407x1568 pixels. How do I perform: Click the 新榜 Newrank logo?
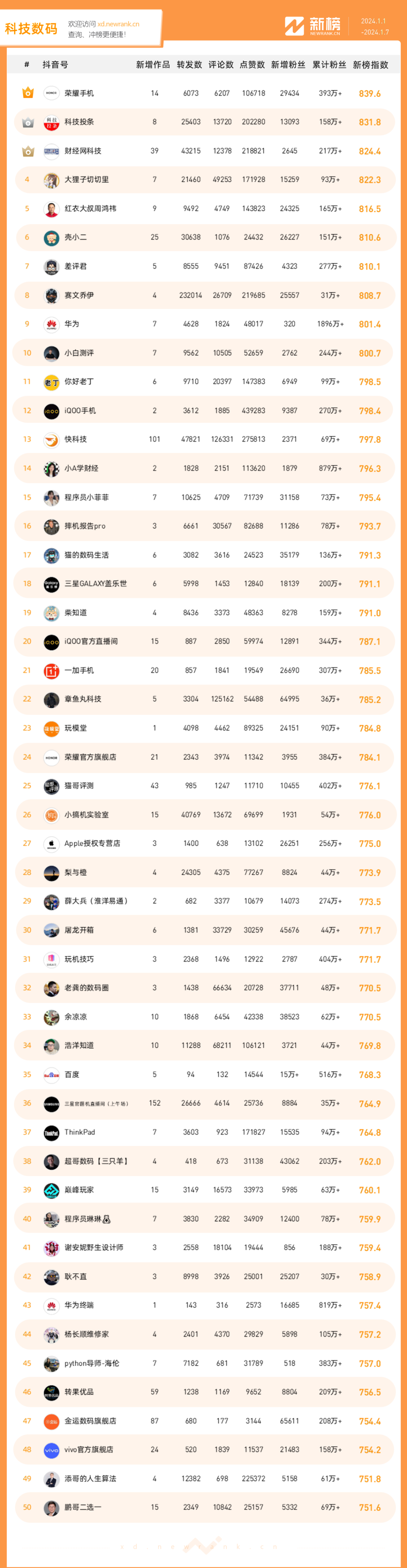point(313,26)
